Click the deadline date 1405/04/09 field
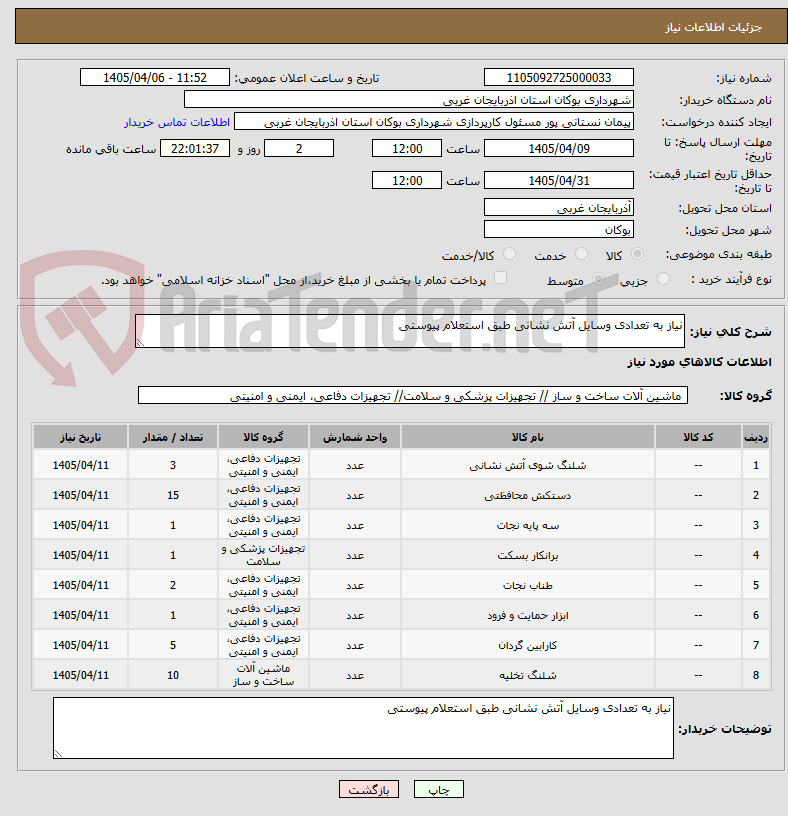 pyautogui.click(x=558, y=149)
